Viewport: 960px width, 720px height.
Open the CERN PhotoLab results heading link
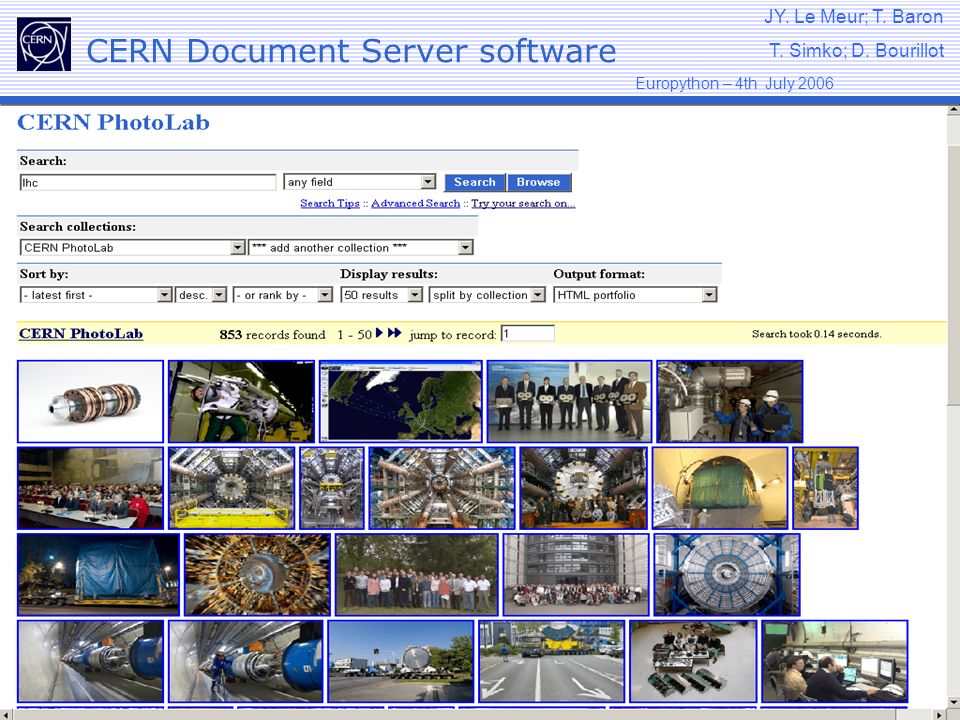(x=81, y=334)
